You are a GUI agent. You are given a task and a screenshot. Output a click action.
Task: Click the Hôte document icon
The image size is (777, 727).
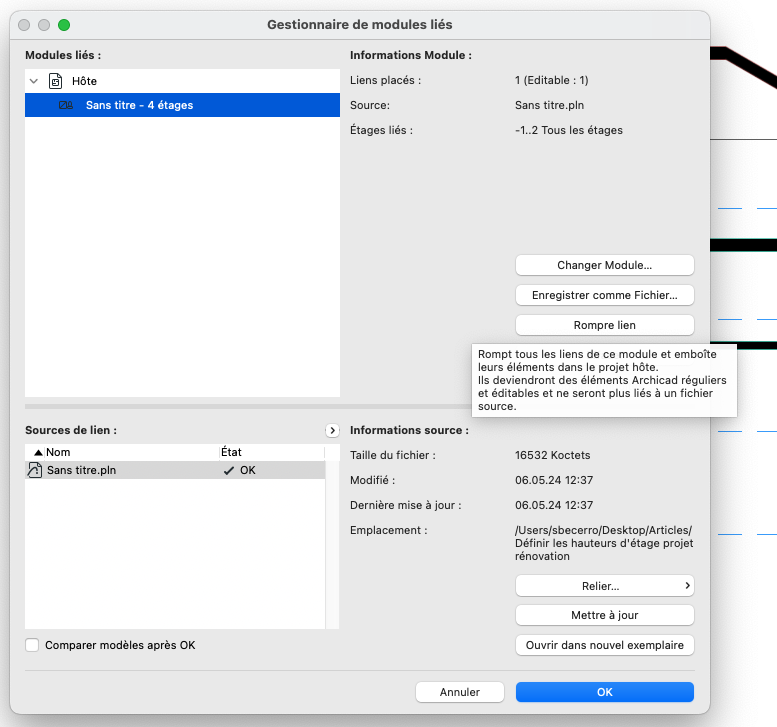(56, 81)
